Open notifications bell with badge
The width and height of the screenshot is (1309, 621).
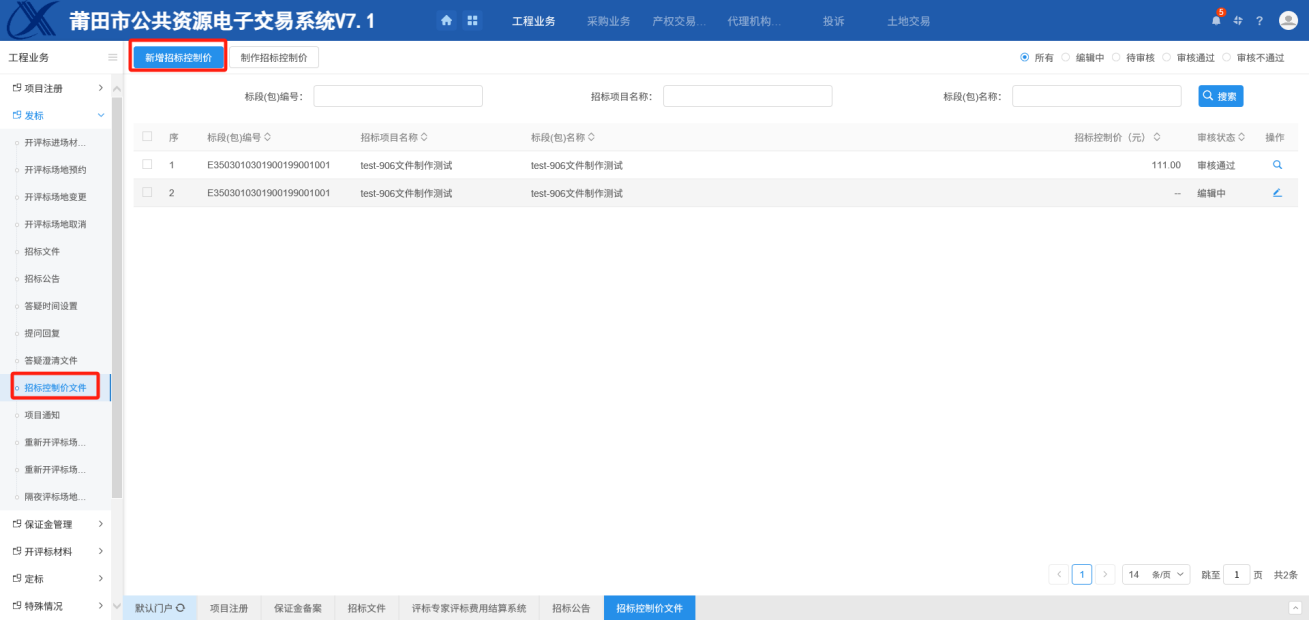[x=1216, y=21]
